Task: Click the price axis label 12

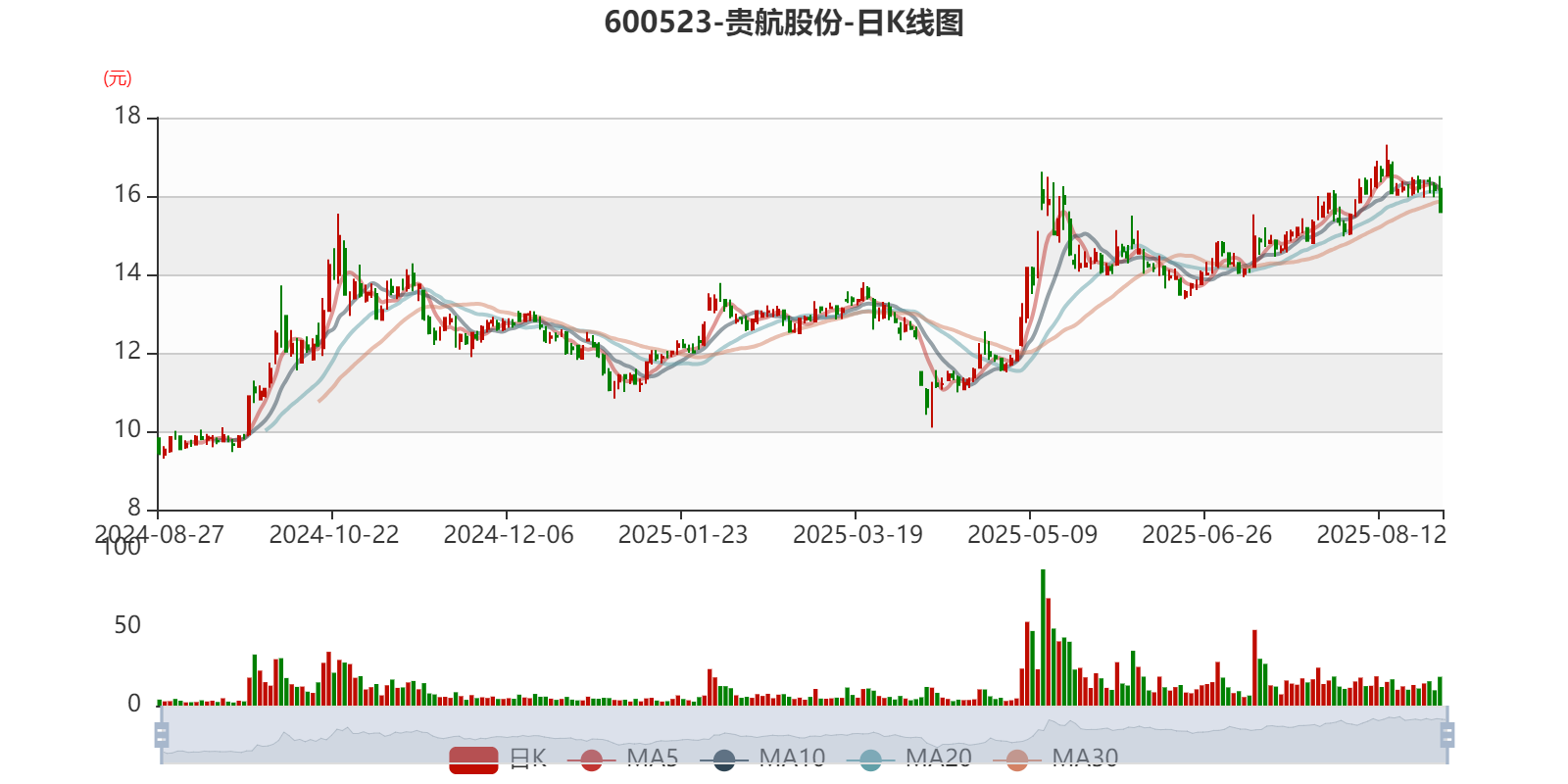Action: click(x=127, y=352)
